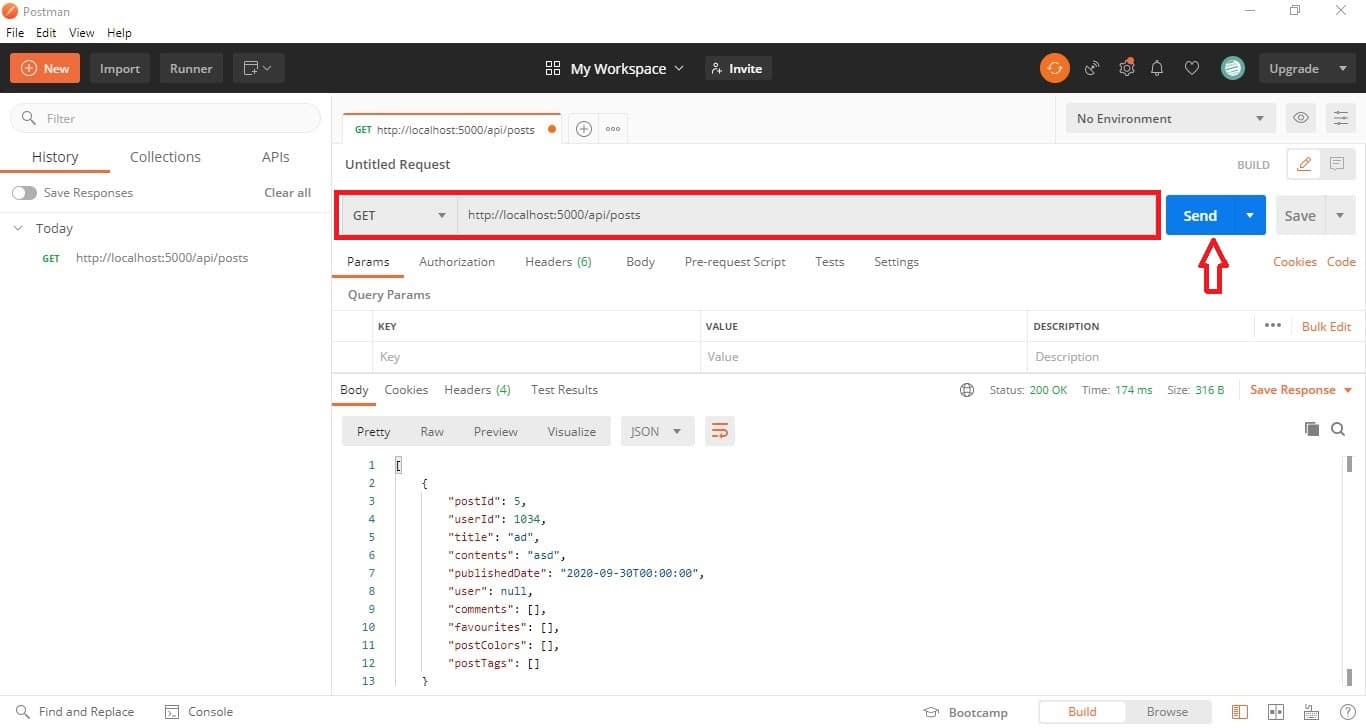Click the blue Send button
The height and width of the screenshot is (728, 1366).
click(1200, 215)
